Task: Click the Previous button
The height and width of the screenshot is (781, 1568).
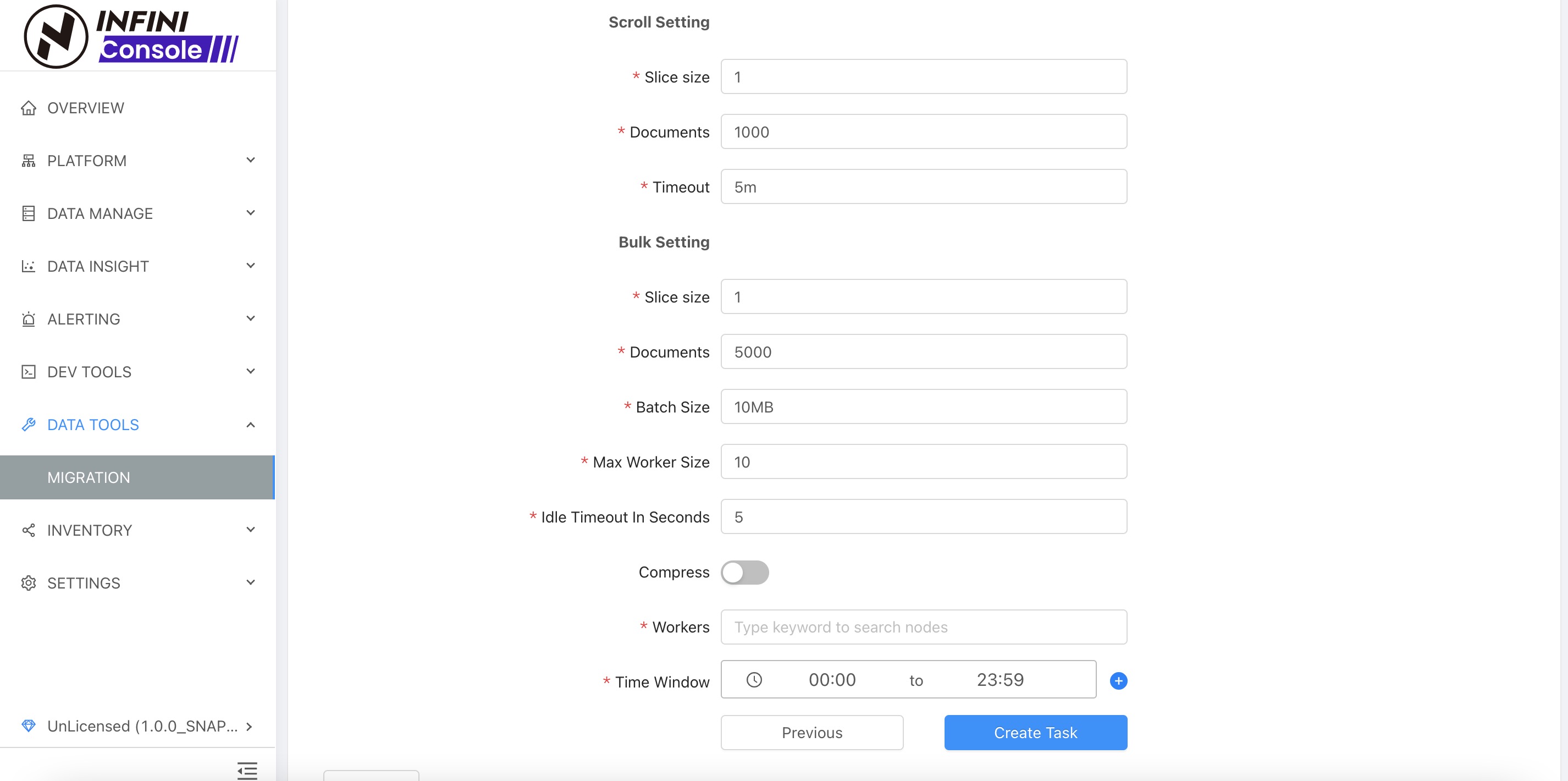Action: pos(812,732)
